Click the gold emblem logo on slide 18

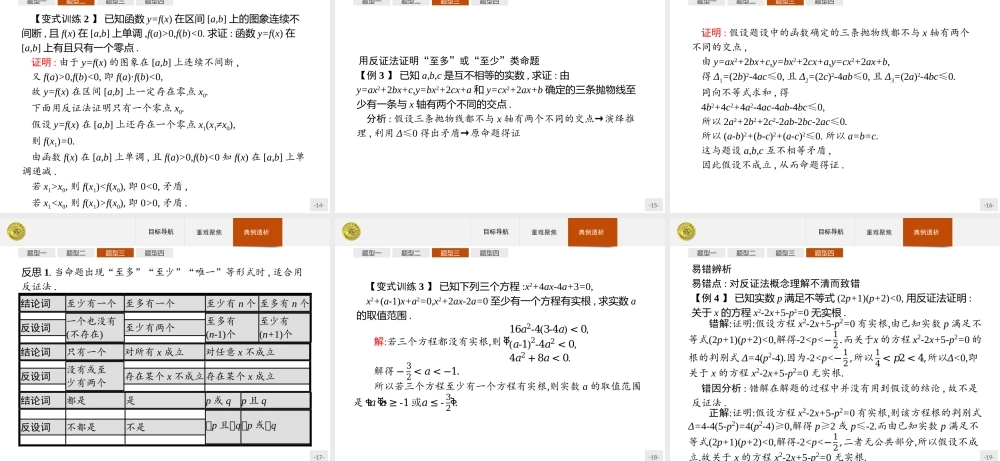tap(351, 232)
